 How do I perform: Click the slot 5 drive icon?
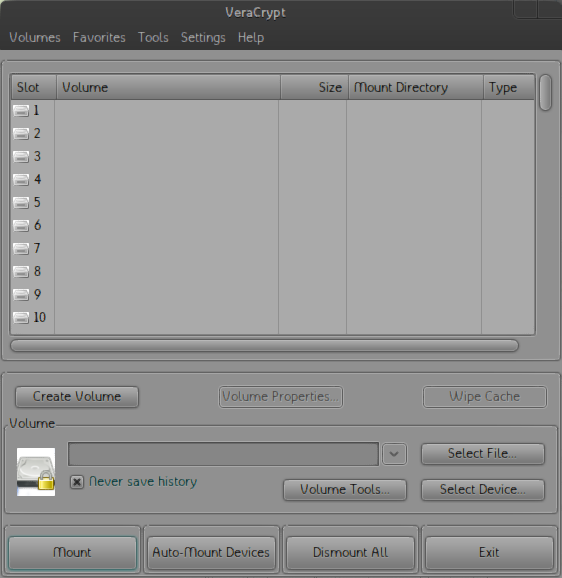point(21,202)
